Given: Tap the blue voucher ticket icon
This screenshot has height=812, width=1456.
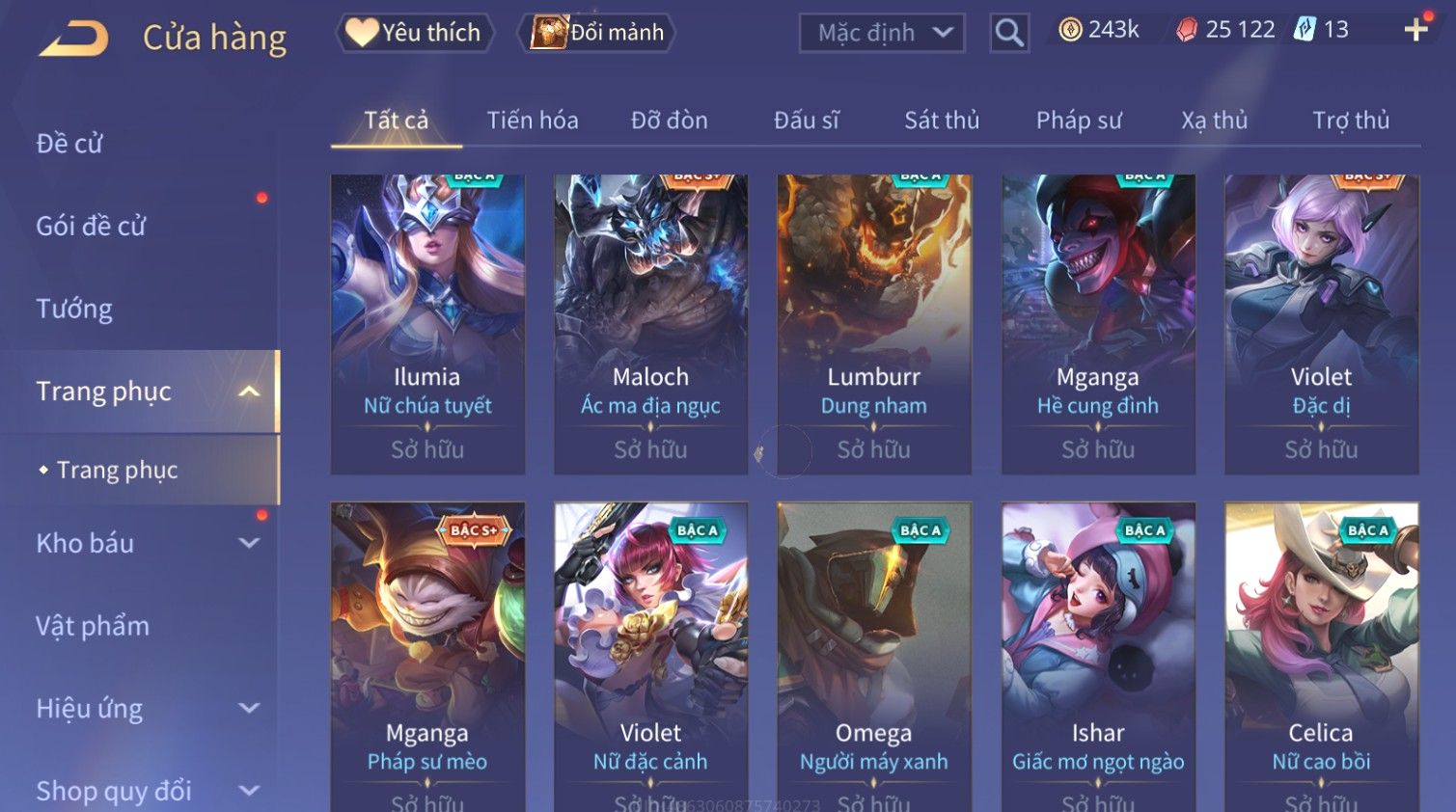Looking at the screenshot, I should pos(1305,30).
